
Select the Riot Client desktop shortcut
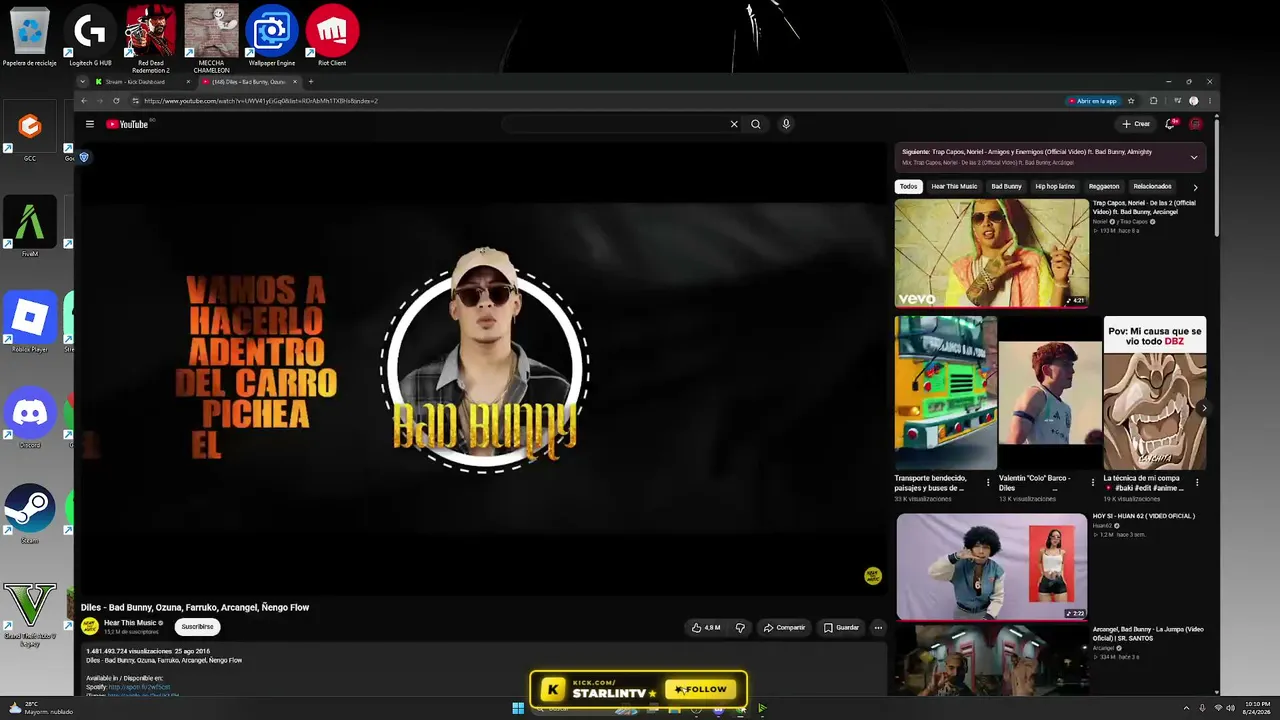coord(332,38)
